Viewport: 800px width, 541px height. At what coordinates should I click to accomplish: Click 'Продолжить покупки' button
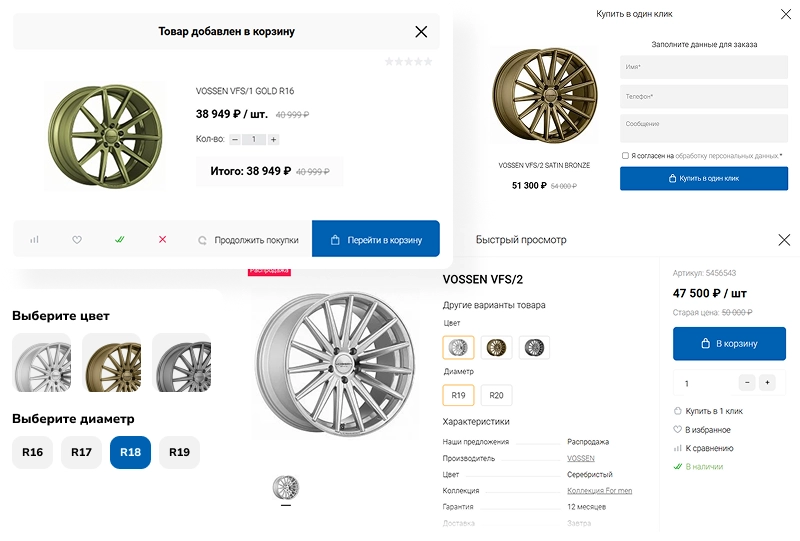(249, 240)
